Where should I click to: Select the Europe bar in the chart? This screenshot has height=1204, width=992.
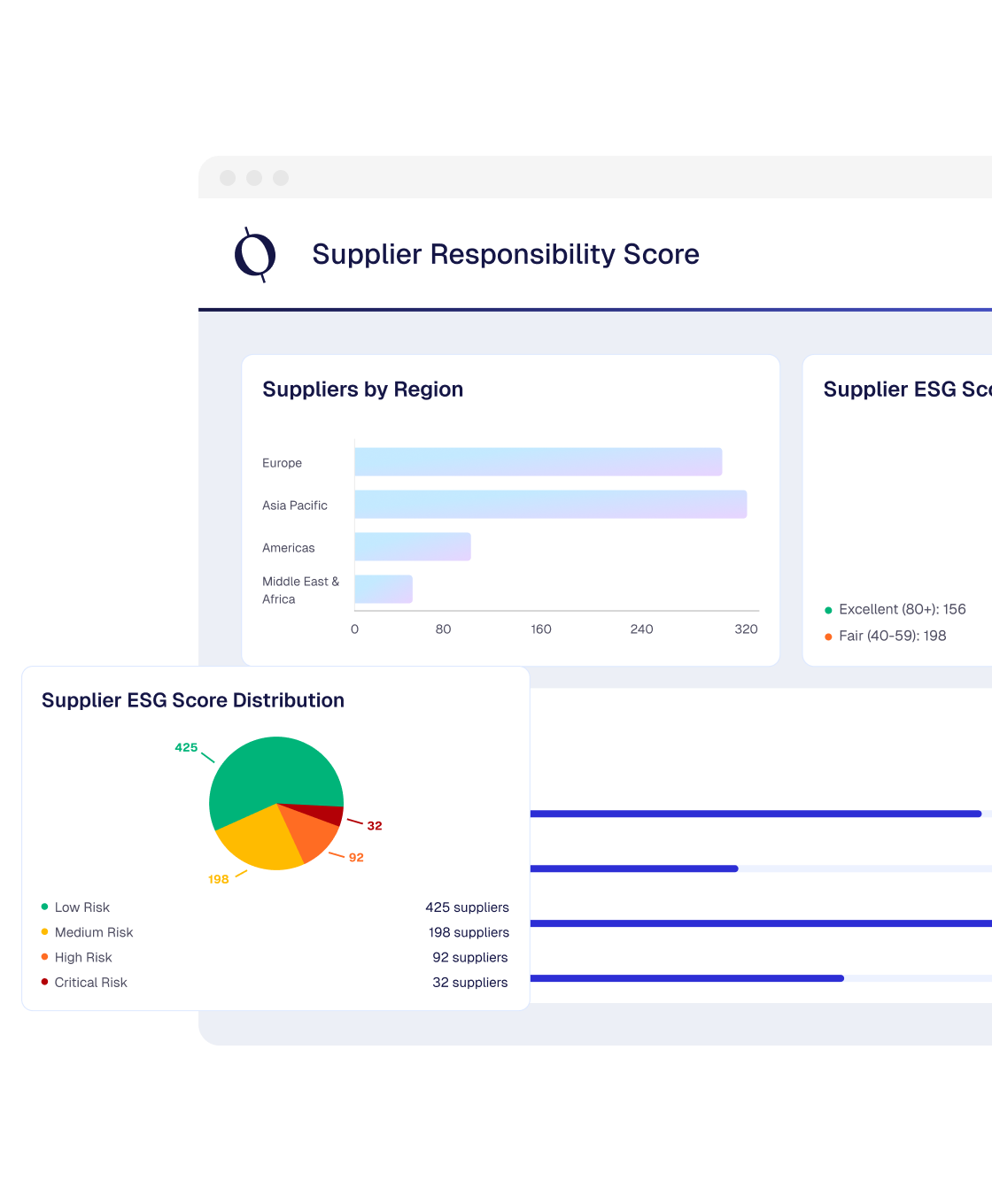(x=538, y=462)
